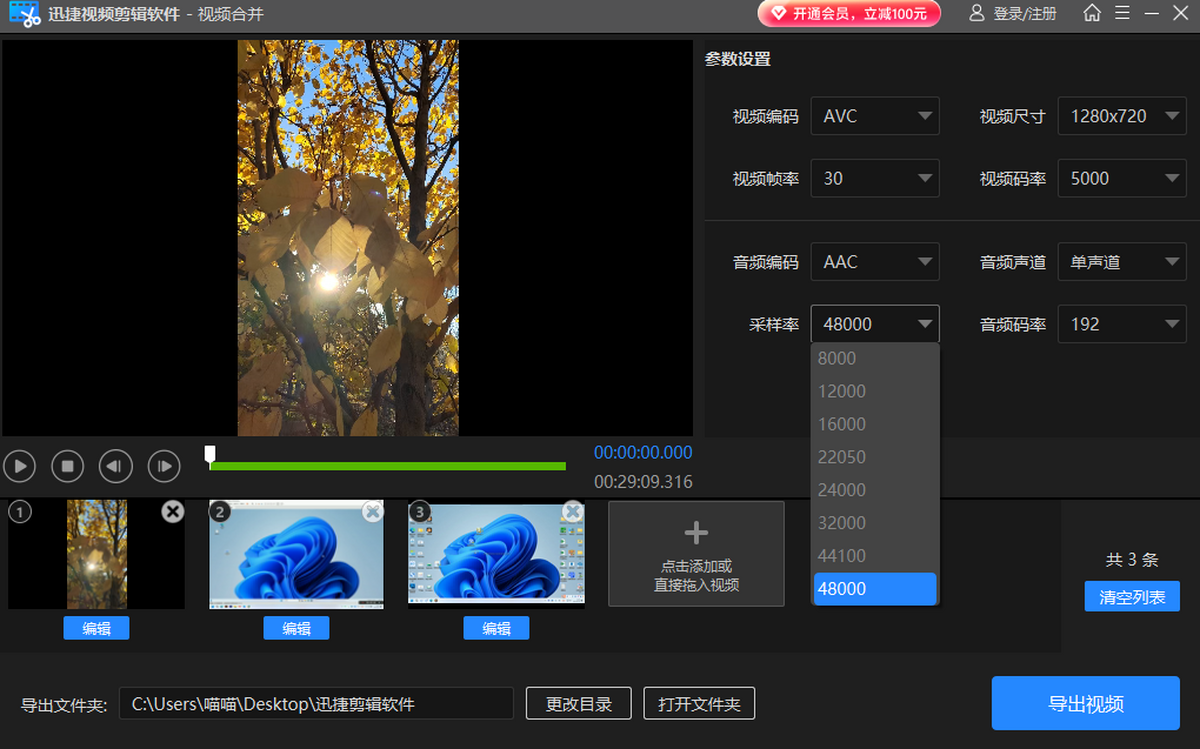Remove the second video clip
This screenshot has height=749, width=1200.
click(x=373, y=512)
